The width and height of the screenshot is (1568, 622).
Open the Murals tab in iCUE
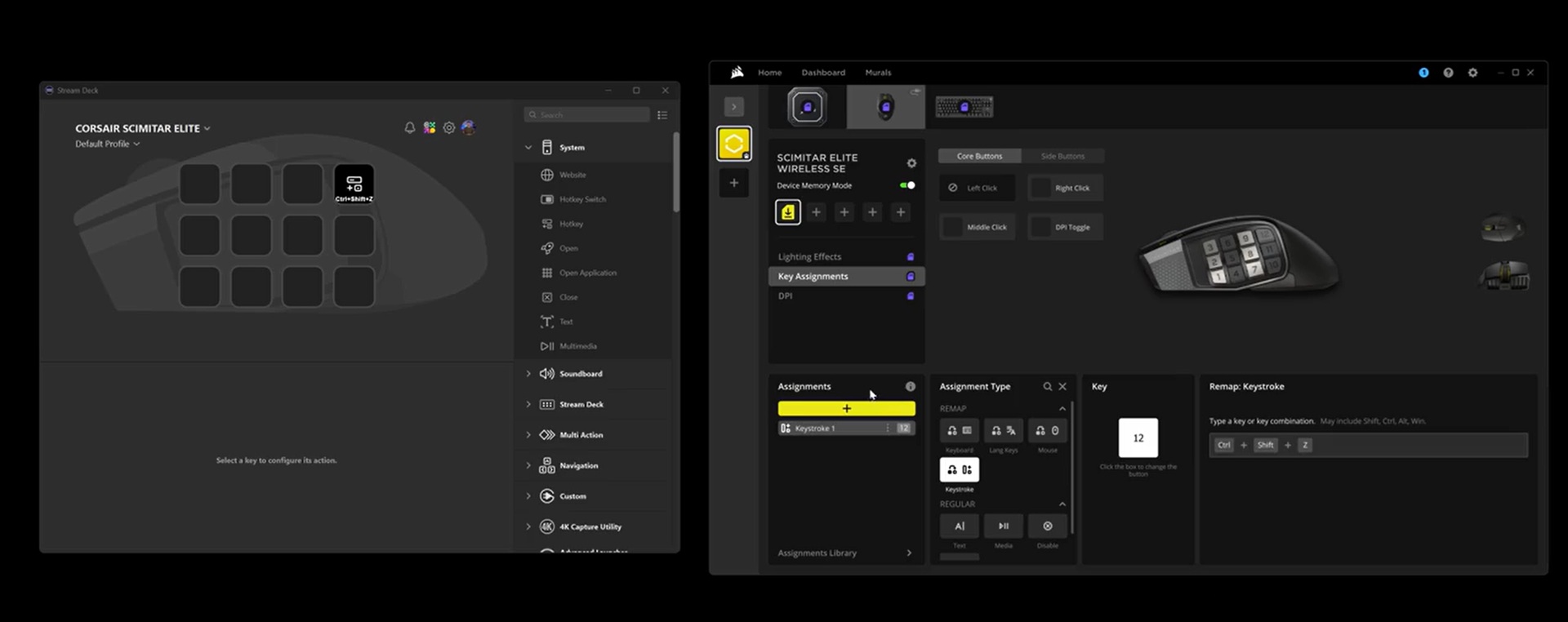click(878, 73)
